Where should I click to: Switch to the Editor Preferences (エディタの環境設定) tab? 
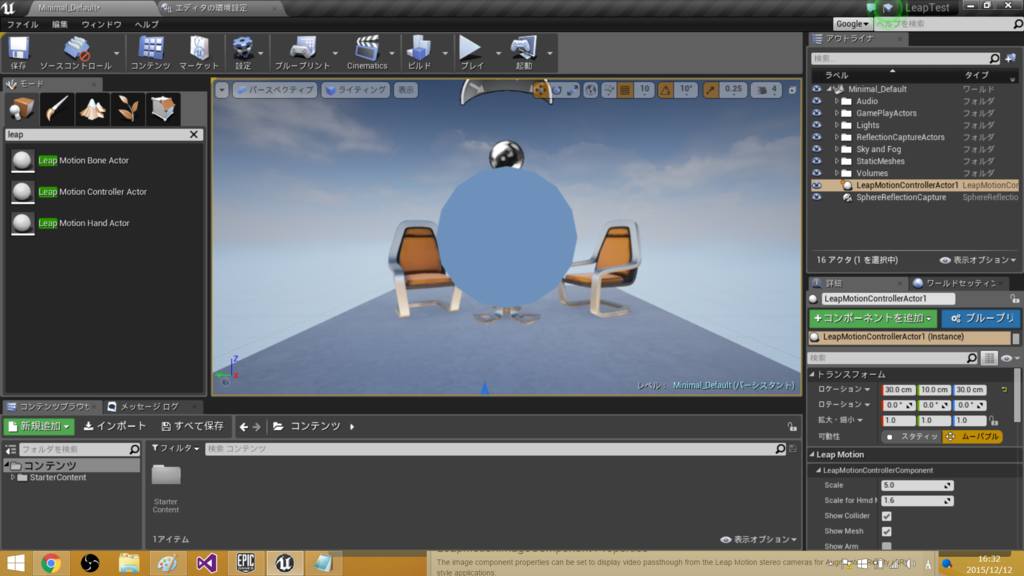214,8
